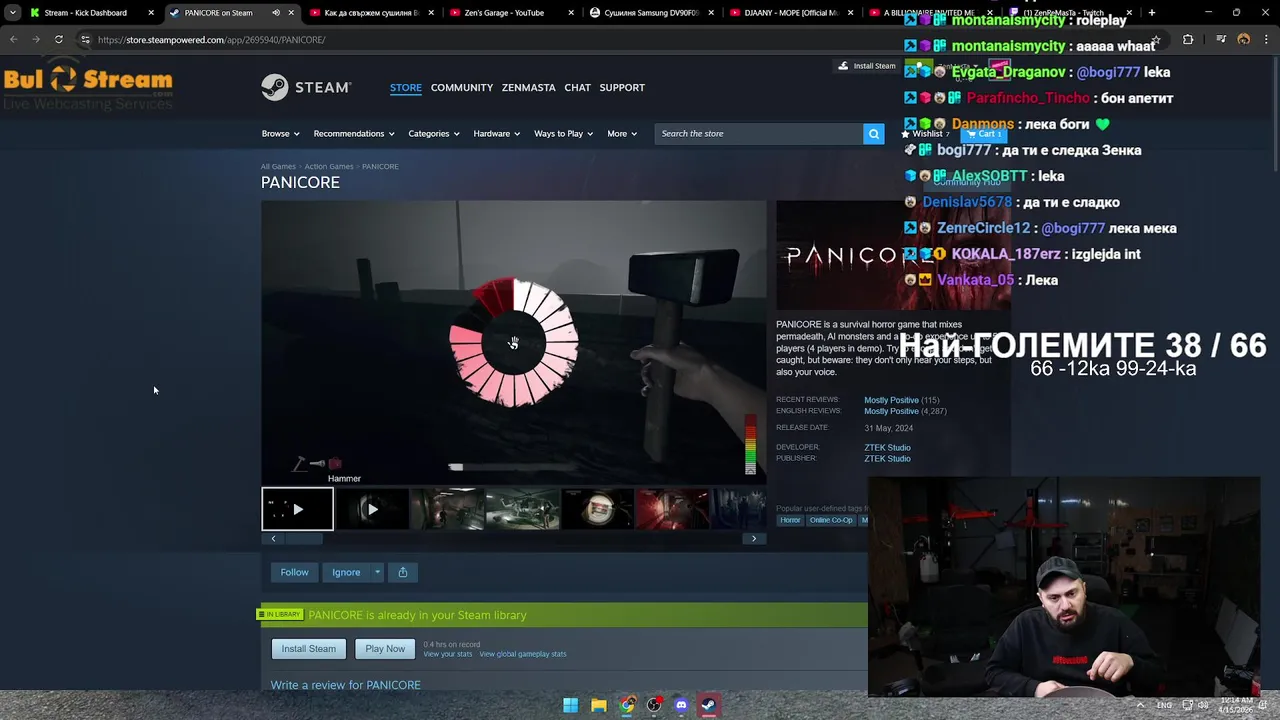Viewport: 1280px width, 720px height.
Task: Go to the STORE tab
Action: tap(405, 87)
